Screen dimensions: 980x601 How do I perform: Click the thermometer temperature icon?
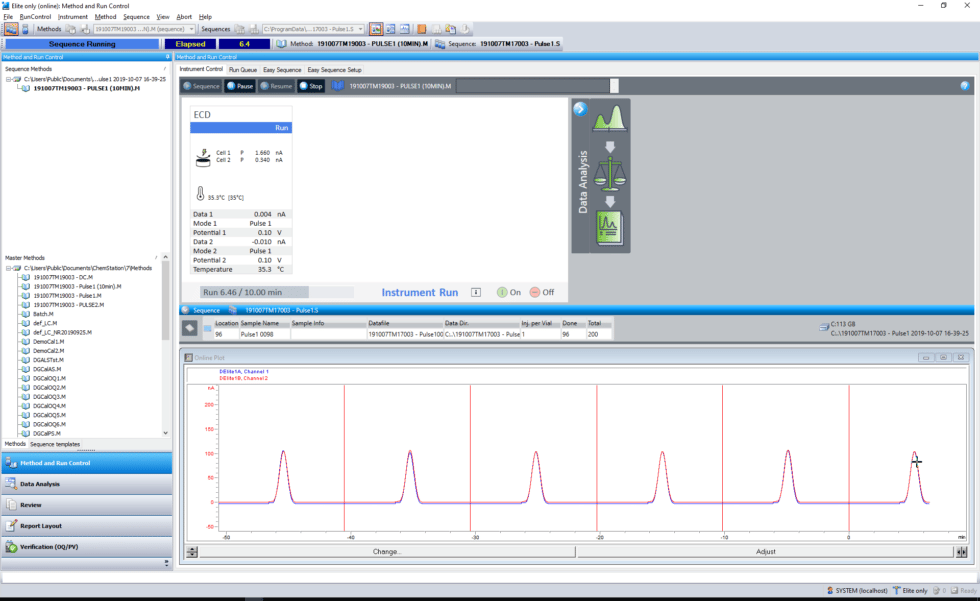[x=200, y=194]
